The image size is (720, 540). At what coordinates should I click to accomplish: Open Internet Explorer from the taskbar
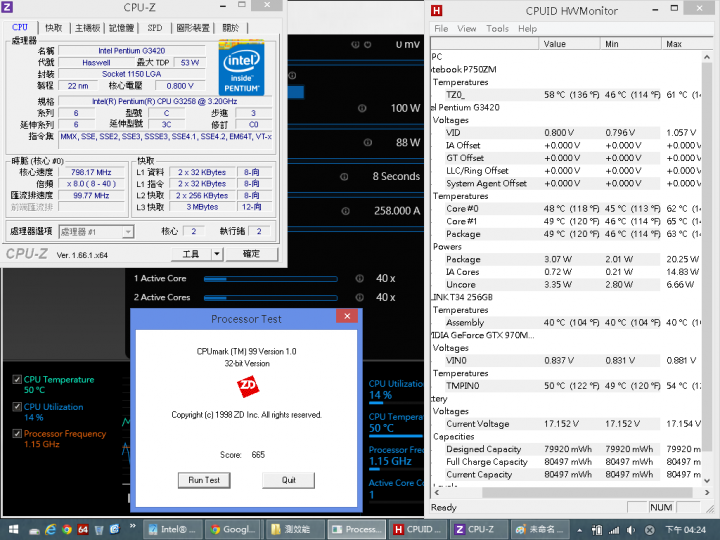50,529
